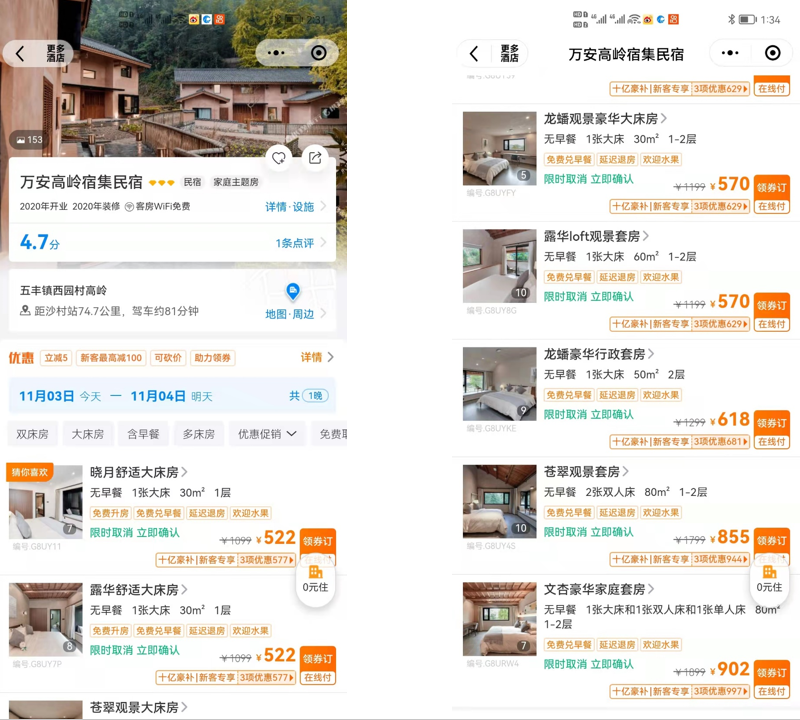
Task: Tap the heart favorite icon
Action: click(279, 158)
